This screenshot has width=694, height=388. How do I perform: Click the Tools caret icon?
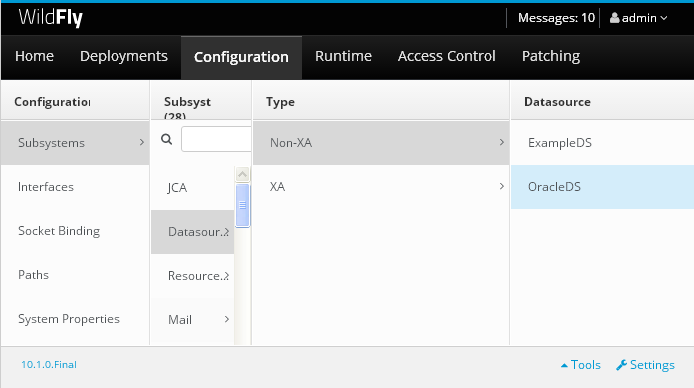point(564,365)
